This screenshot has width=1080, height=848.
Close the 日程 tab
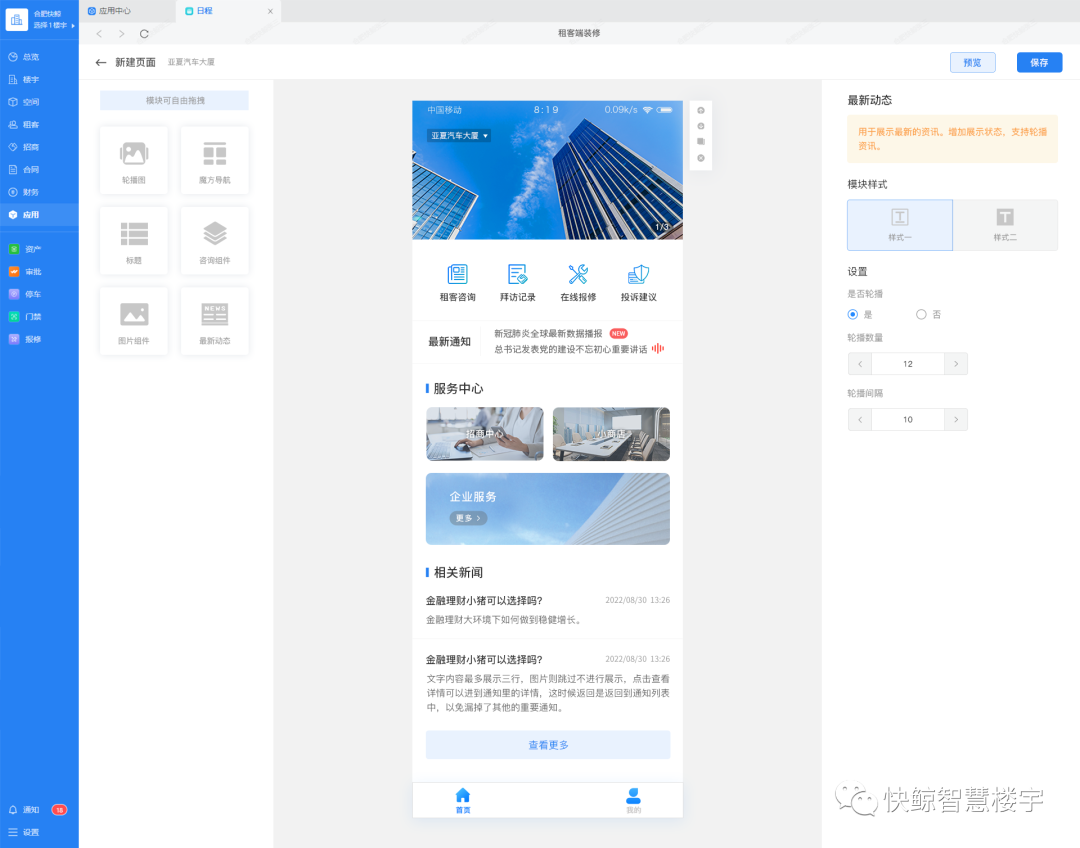270,11
